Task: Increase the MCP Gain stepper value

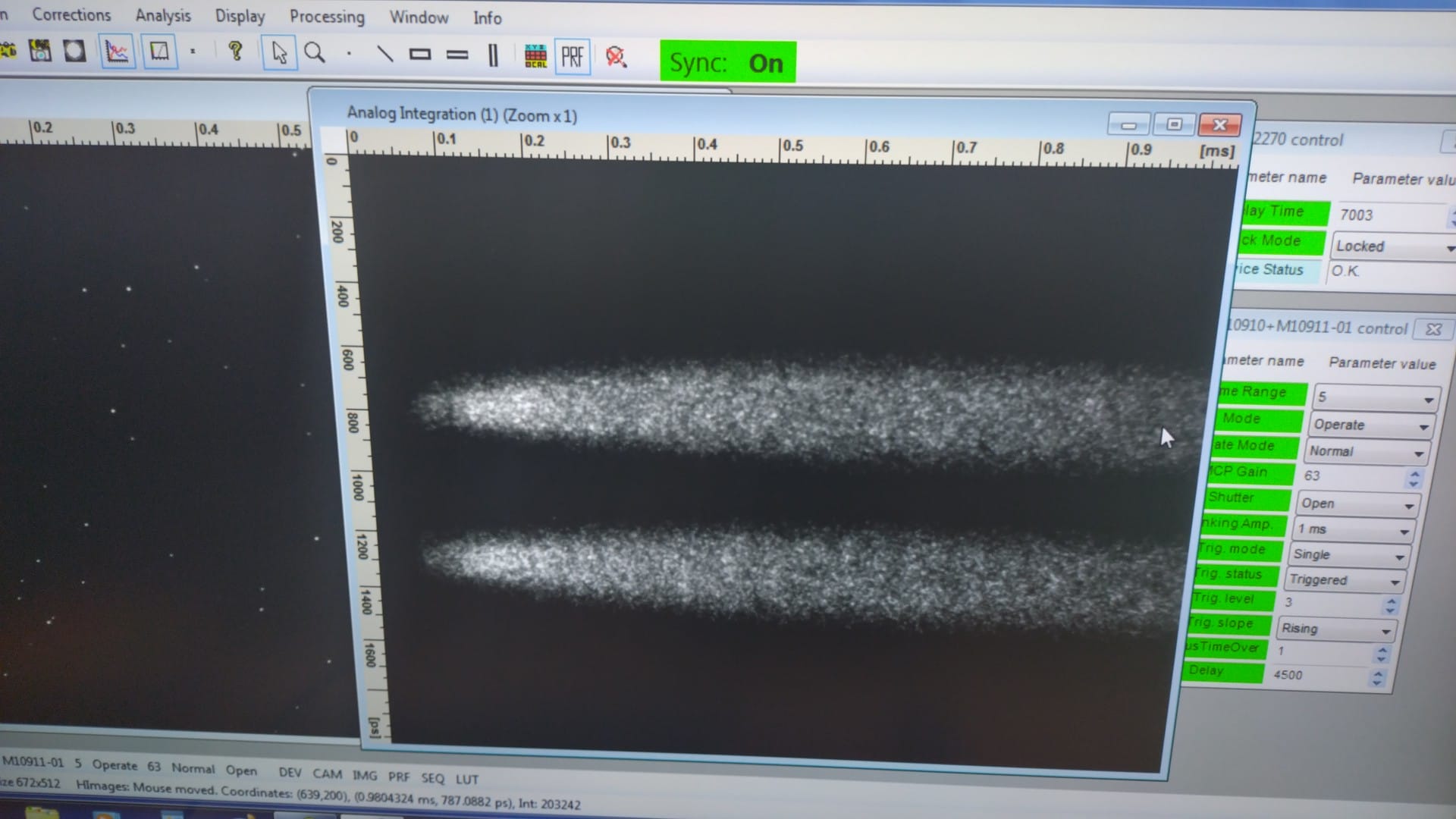Action: (x=1414, y=473)
